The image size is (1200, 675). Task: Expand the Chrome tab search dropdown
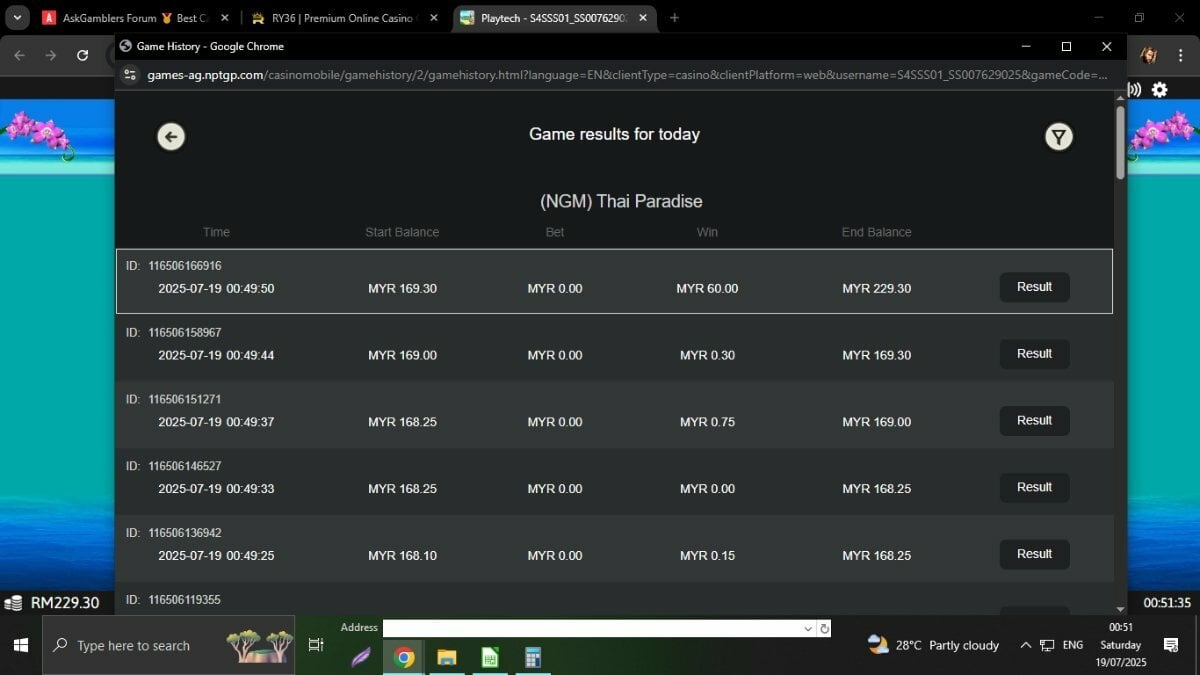coord(18,18)
